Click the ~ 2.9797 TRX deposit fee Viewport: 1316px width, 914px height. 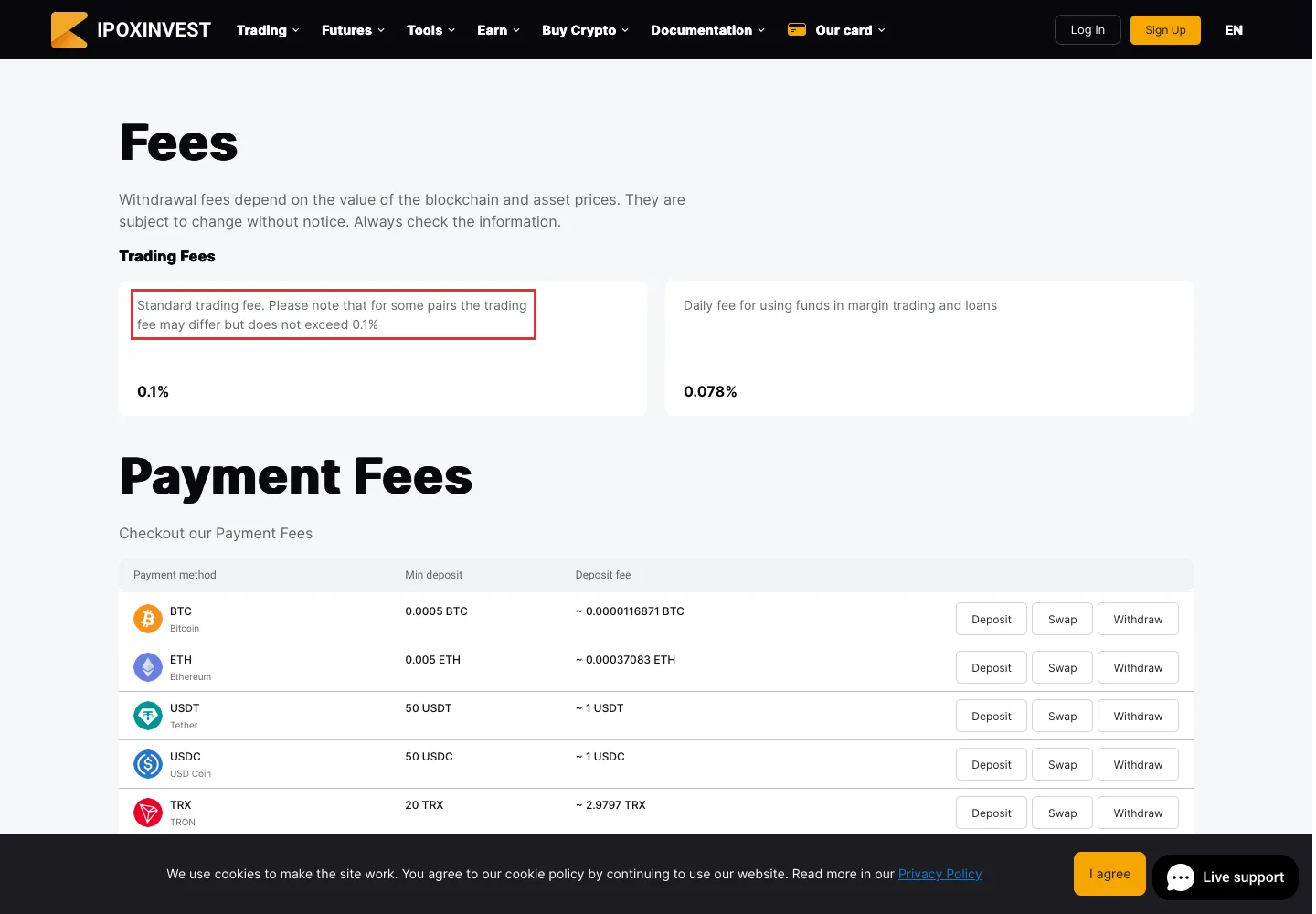click(x=610, y=805)
